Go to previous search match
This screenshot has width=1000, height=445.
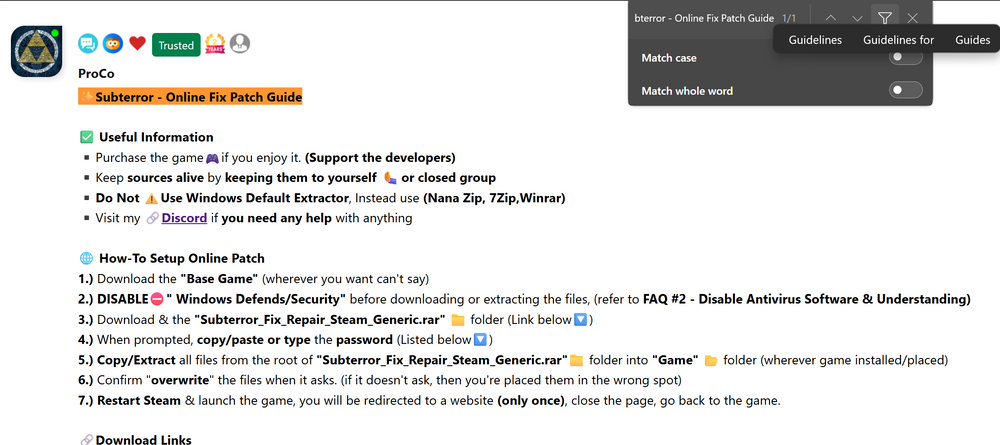pos(830,18)
